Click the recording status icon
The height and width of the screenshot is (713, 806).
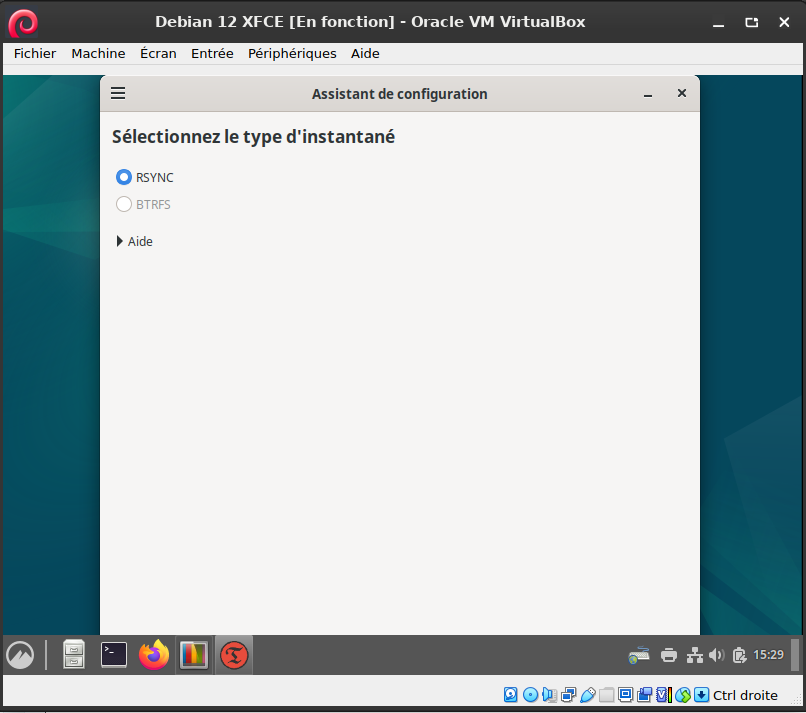click(645, 695)
